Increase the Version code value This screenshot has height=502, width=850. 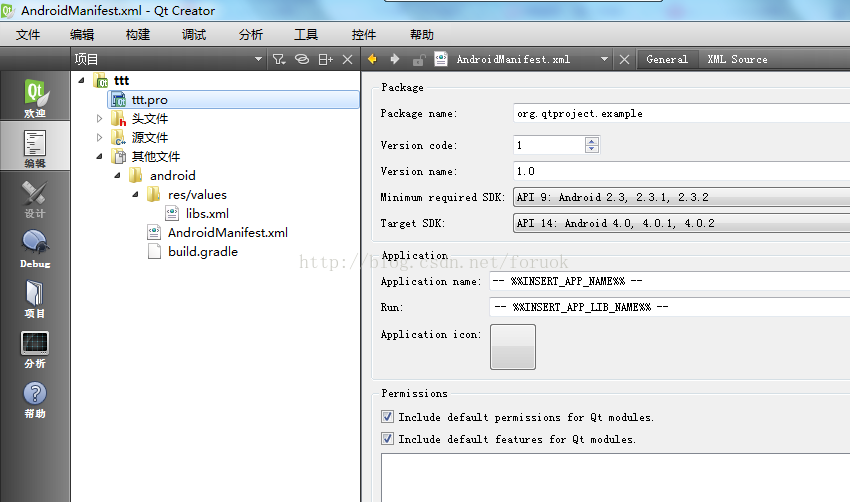[592, 141]
